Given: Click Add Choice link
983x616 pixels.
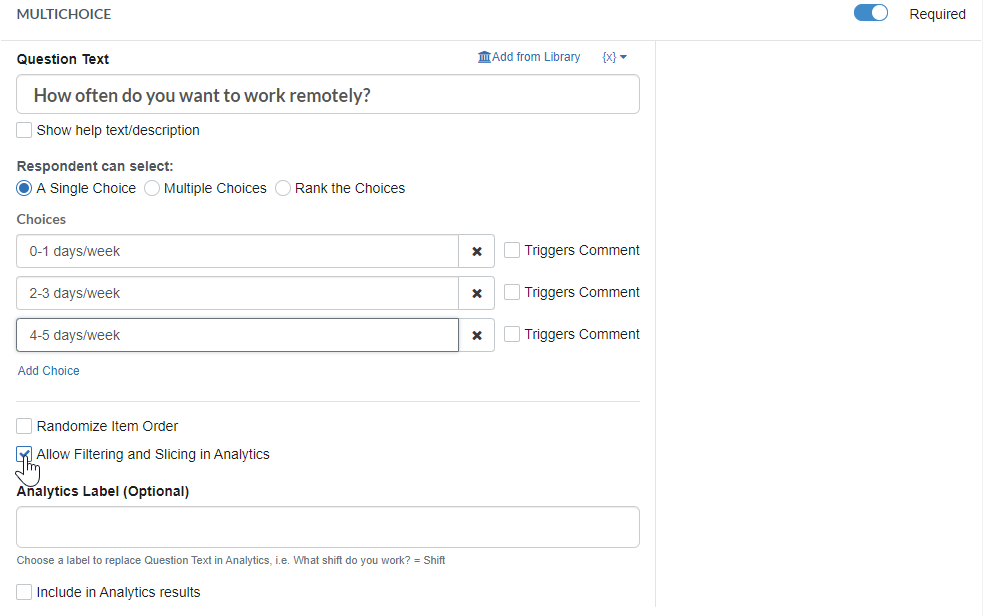Looking at the screenshot, I should tap(49, 371).
